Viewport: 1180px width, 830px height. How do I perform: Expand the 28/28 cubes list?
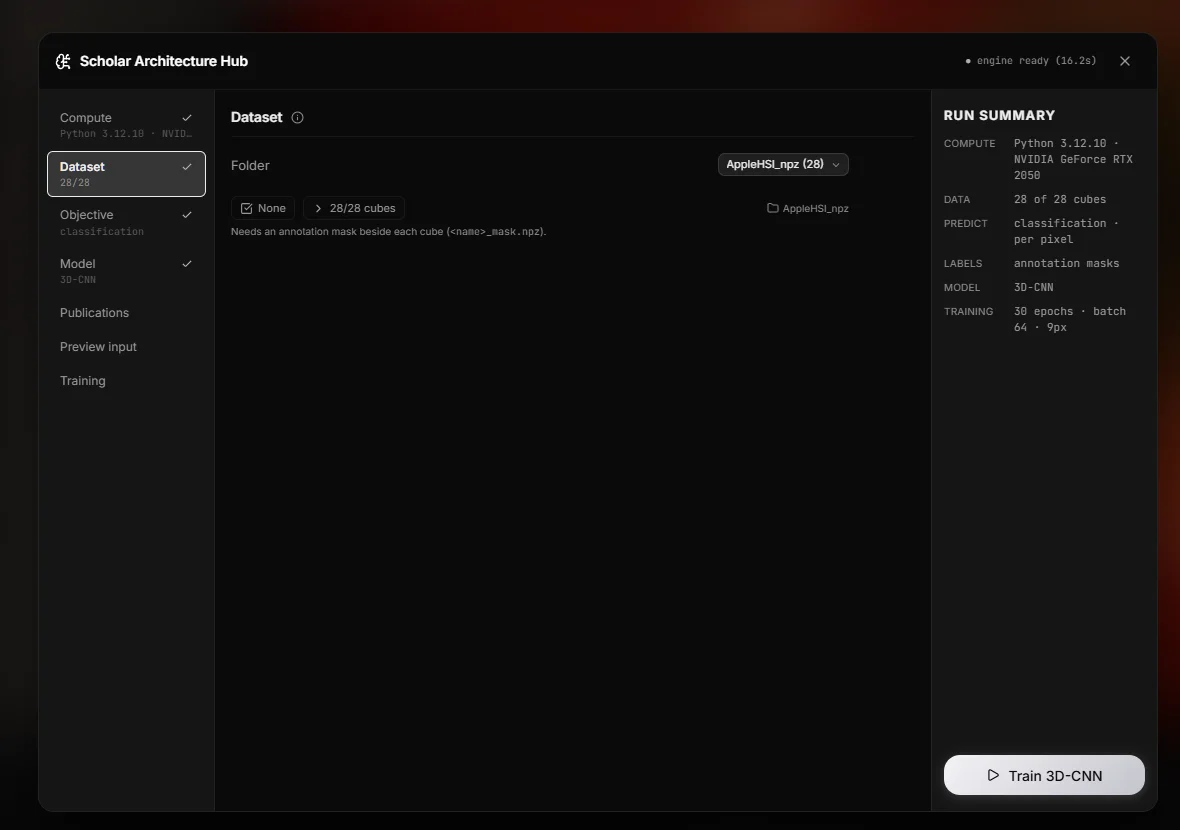(x=354, y=208)
